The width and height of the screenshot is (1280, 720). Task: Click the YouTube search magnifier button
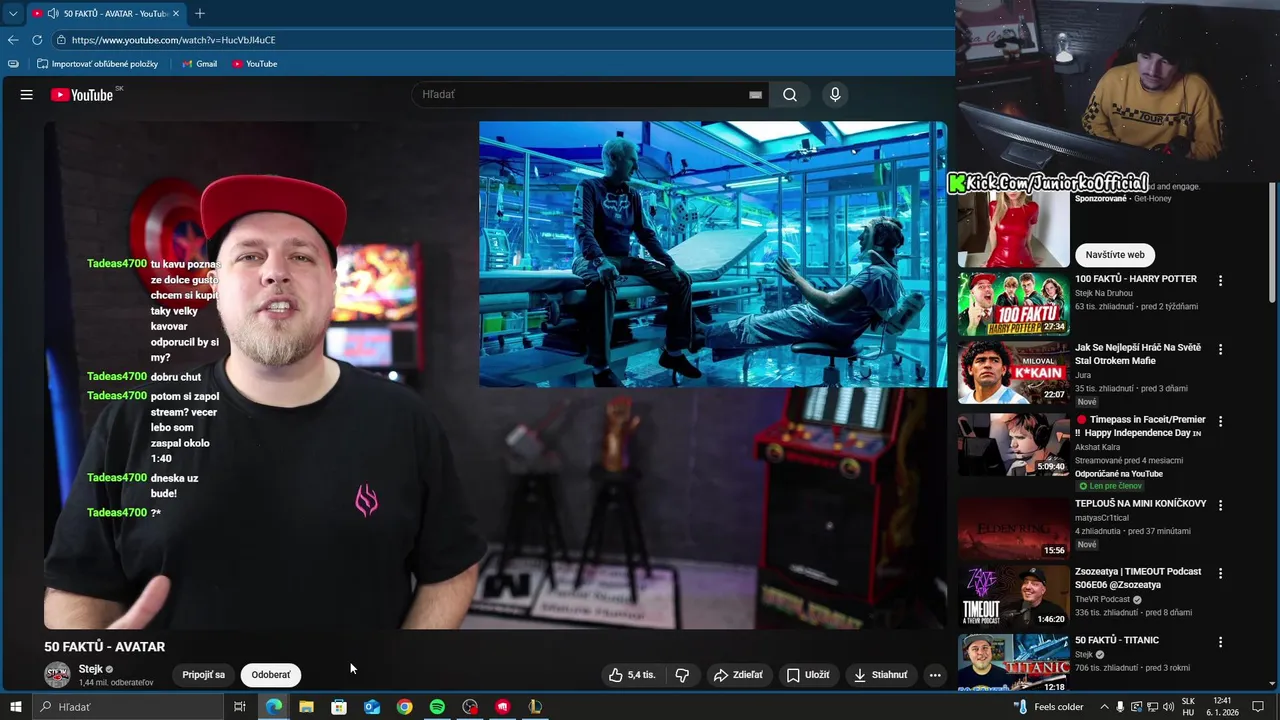pos(790,95)
